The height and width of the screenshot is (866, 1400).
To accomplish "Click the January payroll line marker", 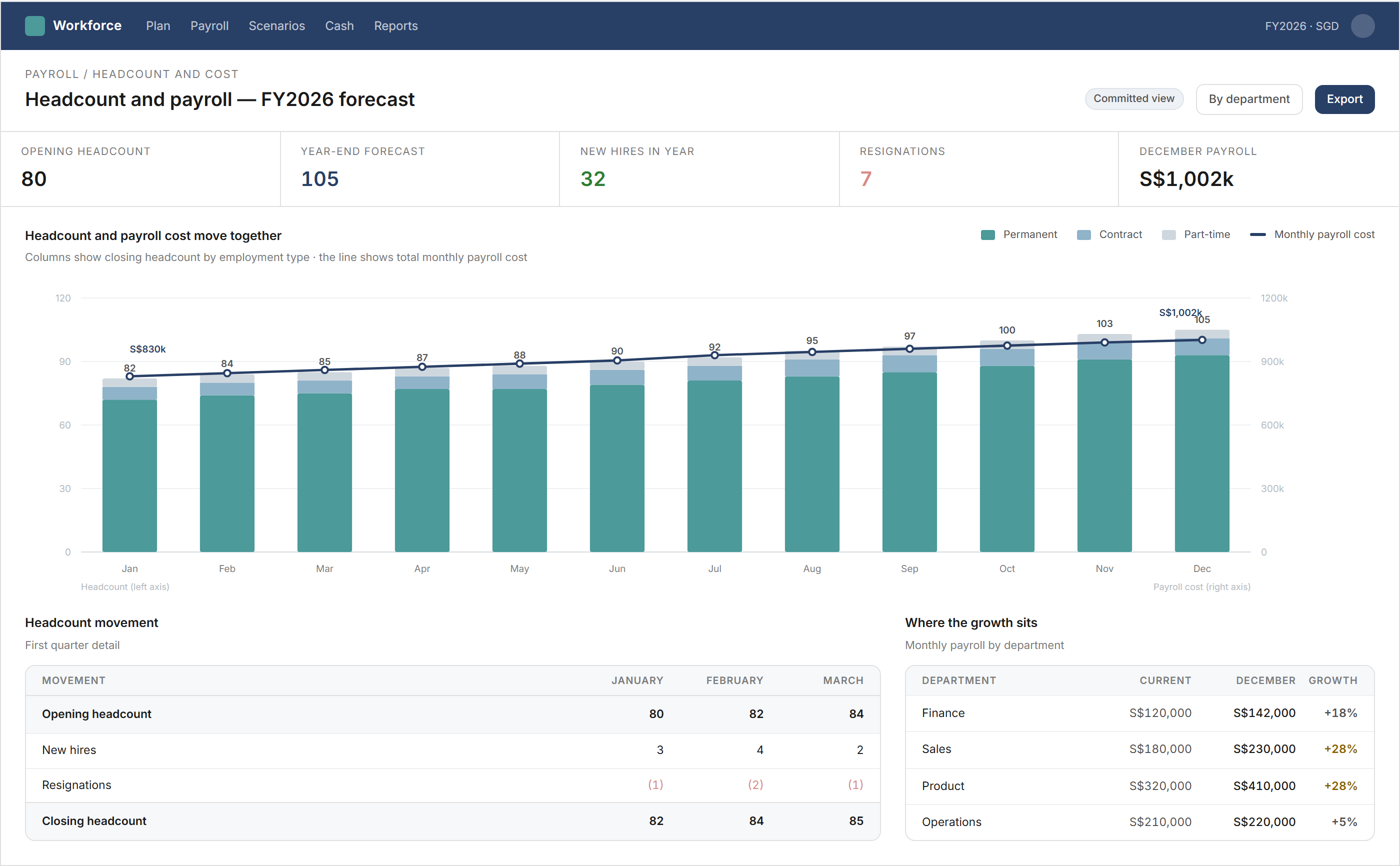I will [130, 376].
